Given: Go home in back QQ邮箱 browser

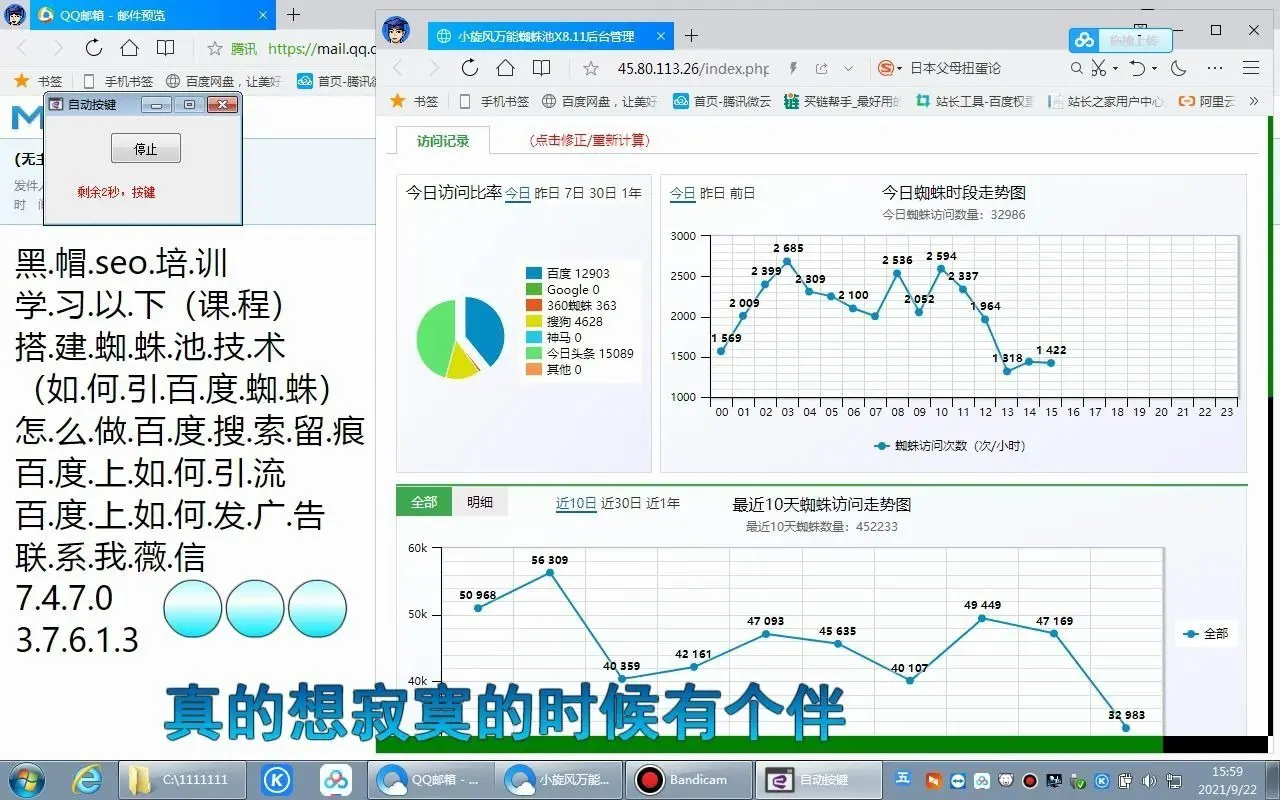Looking at the screenshot, I should pyautogui.click(x=129, y=48).
